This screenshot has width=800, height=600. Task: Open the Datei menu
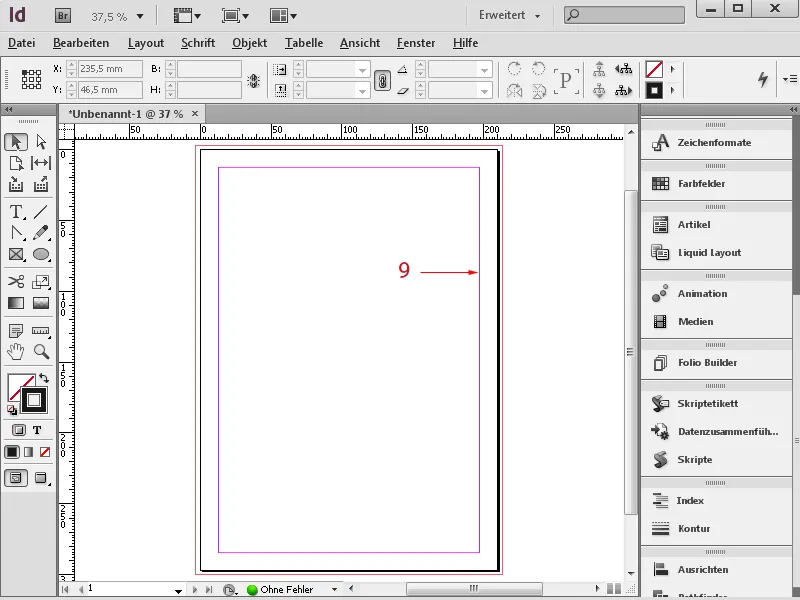(21, 43)
